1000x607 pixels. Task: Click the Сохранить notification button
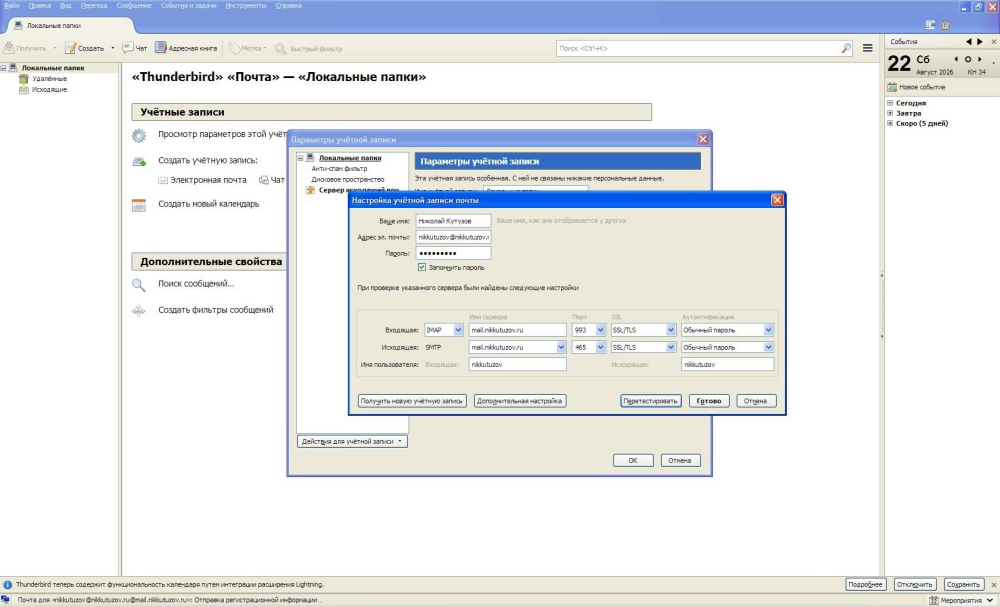[963, 584]
